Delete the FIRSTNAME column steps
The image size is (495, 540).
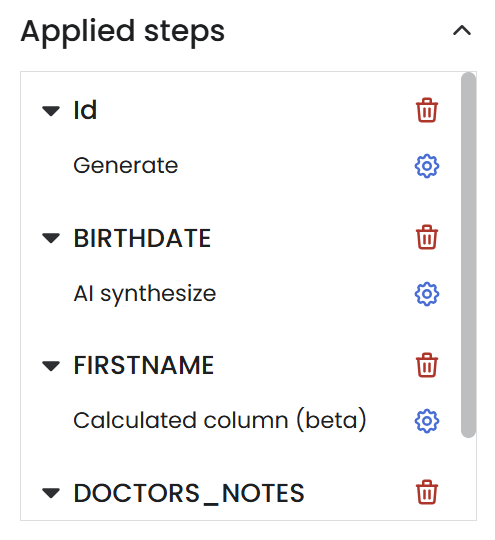click(426, 365)
